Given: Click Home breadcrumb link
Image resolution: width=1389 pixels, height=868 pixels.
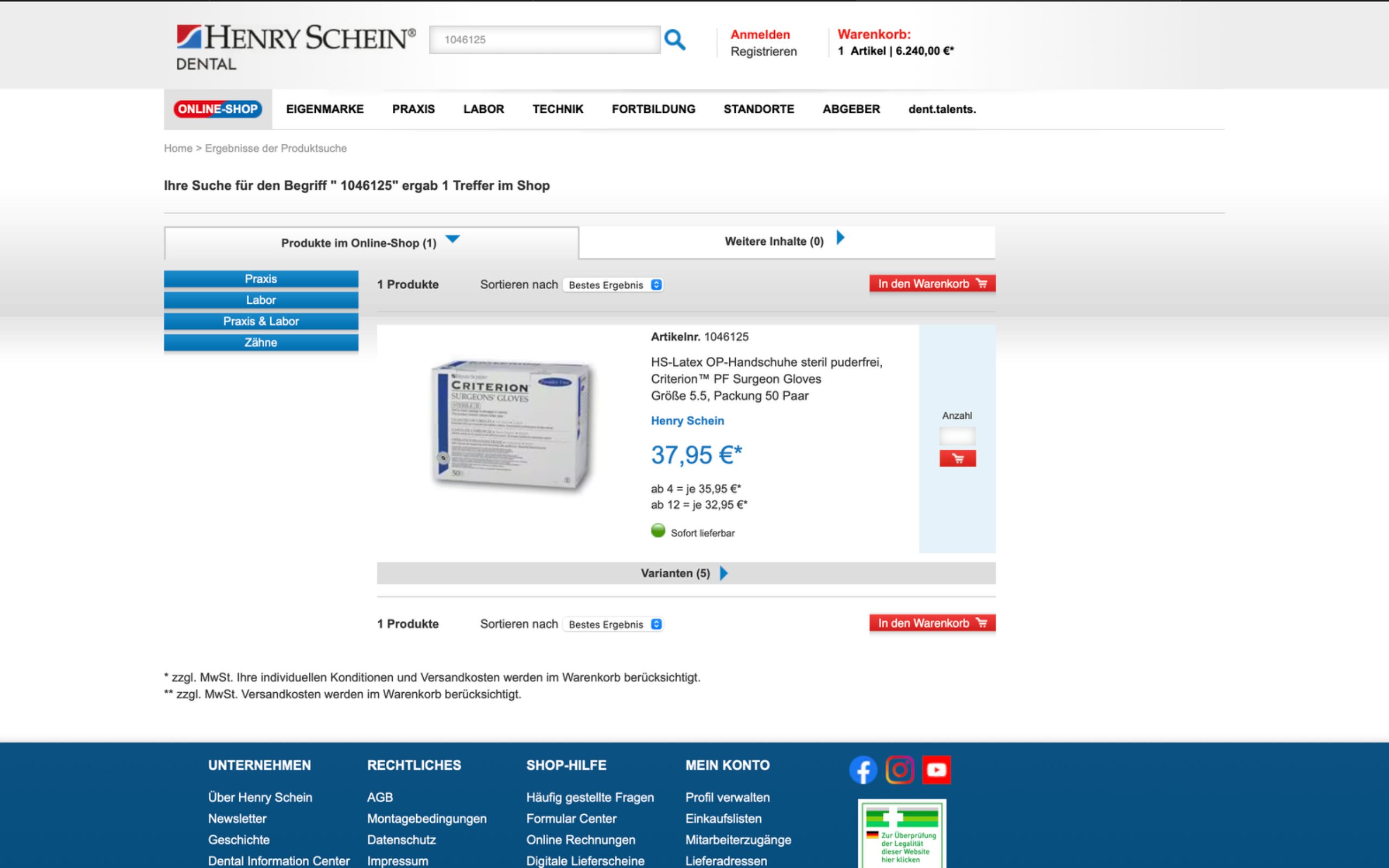Looking at the screenshot, I should 178,148.
